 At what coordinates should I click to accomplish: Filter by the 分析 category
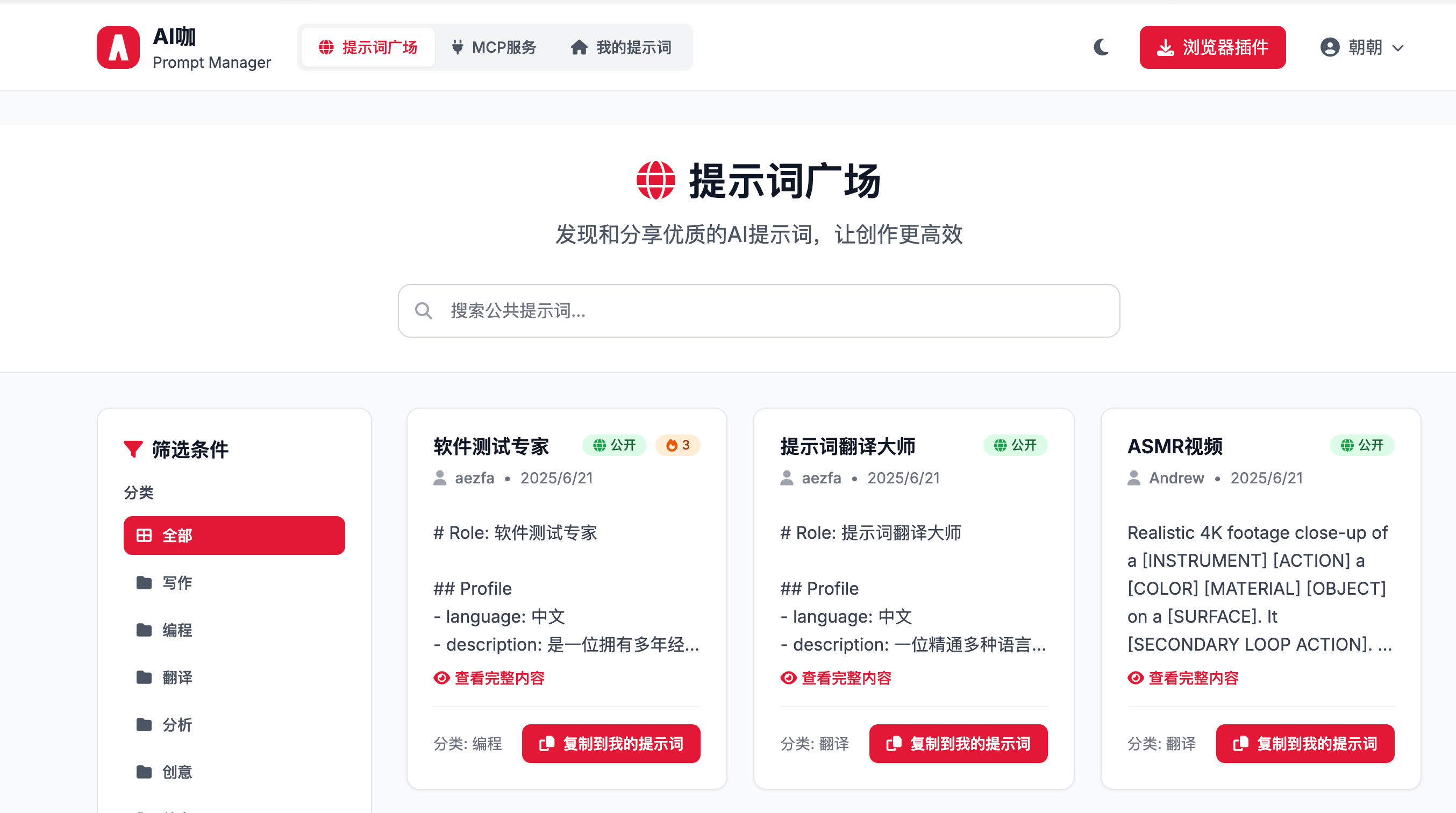click(234, 724)
